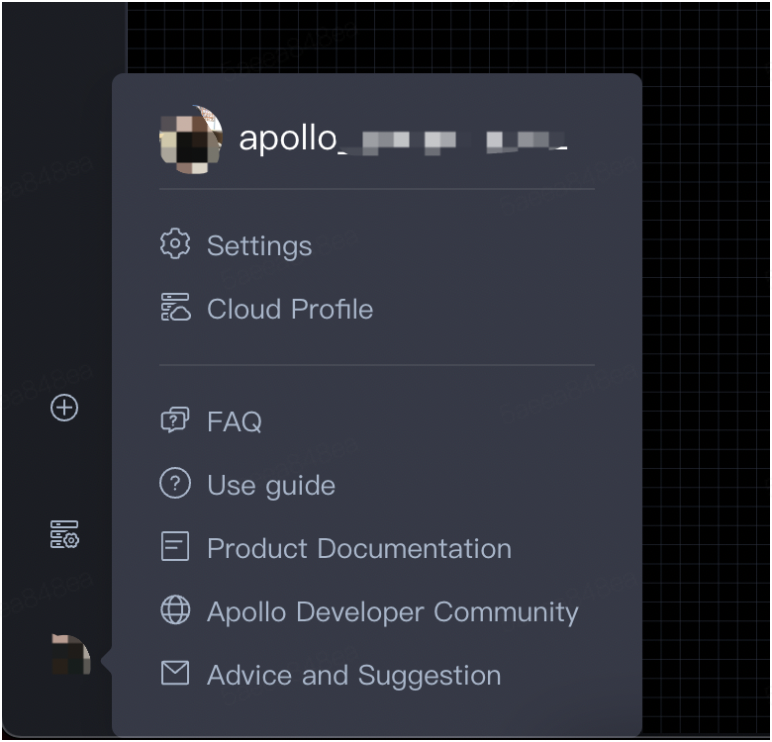Click the plus circle icon in sidebar
Image resolution: width=772 pixels, height=742 pixels.
(x=64, y=408)
